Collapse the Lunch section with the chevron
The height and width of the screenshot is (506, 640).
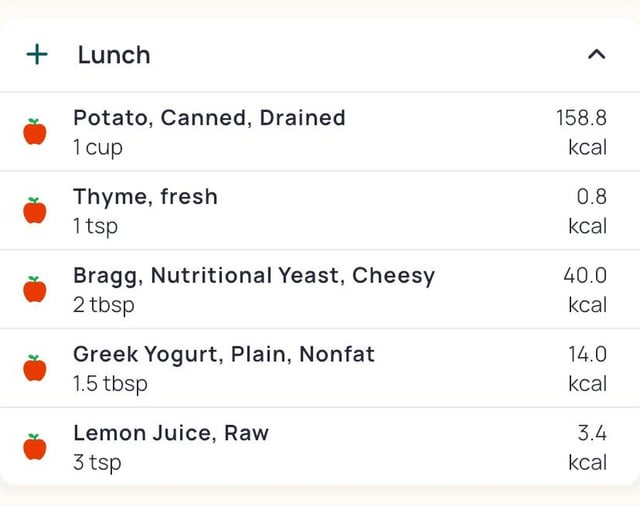[596, 54]
